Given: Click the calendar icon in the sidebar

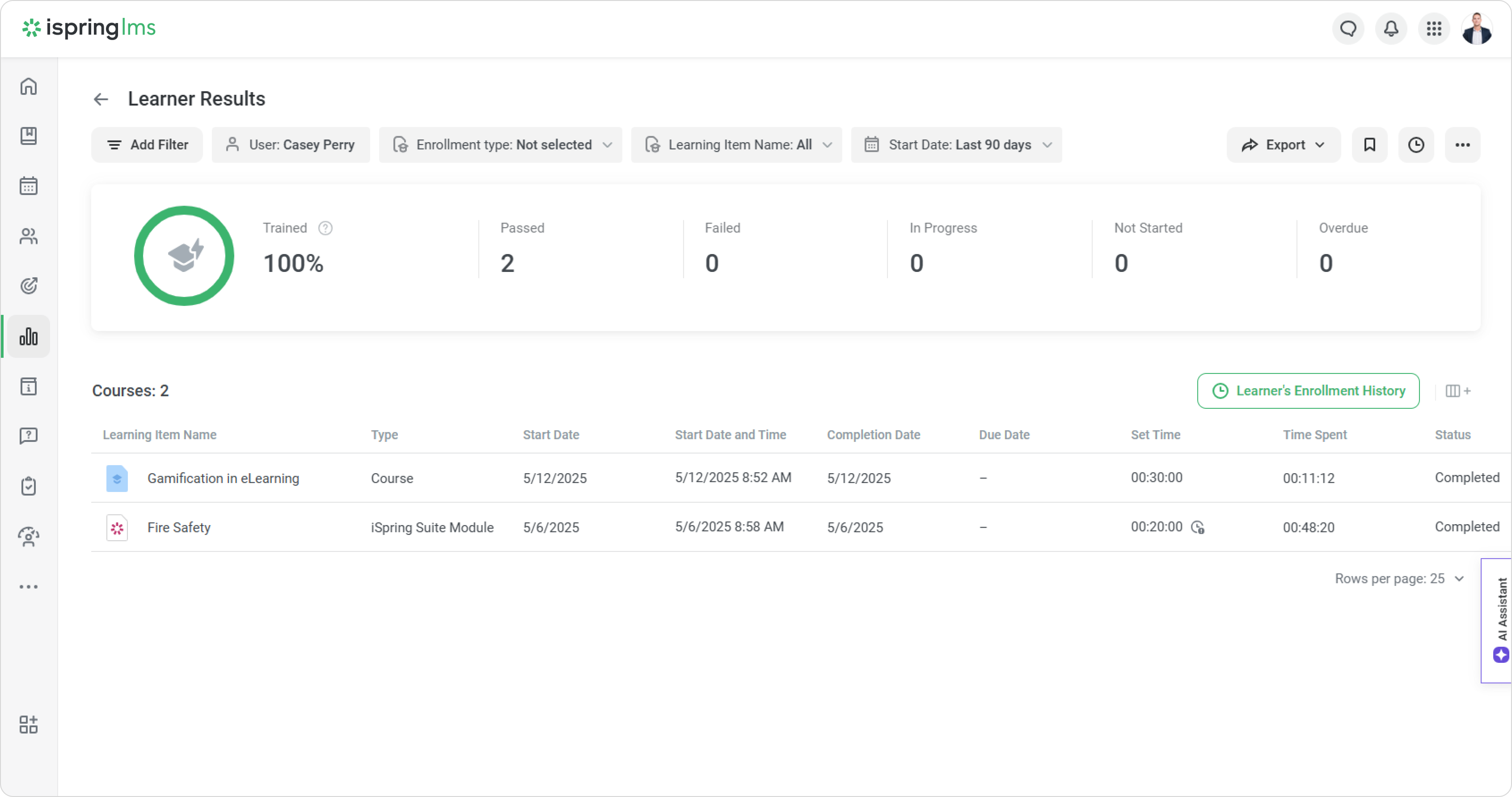Looking at the screenshot, I should tap(28, 186).
